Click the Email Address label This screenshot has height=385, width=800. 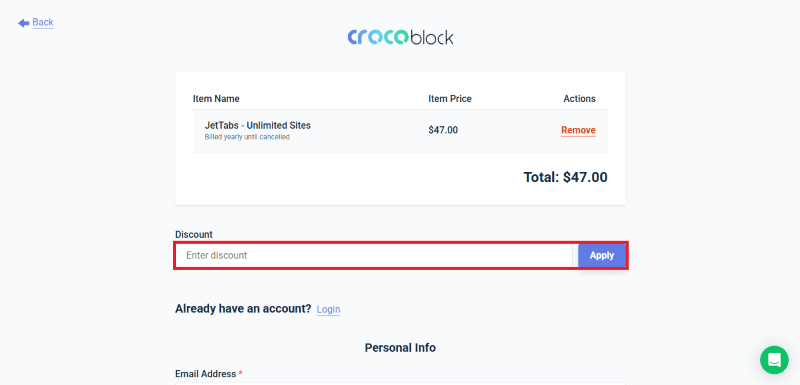pyautogui.click(x=206, y=374)
